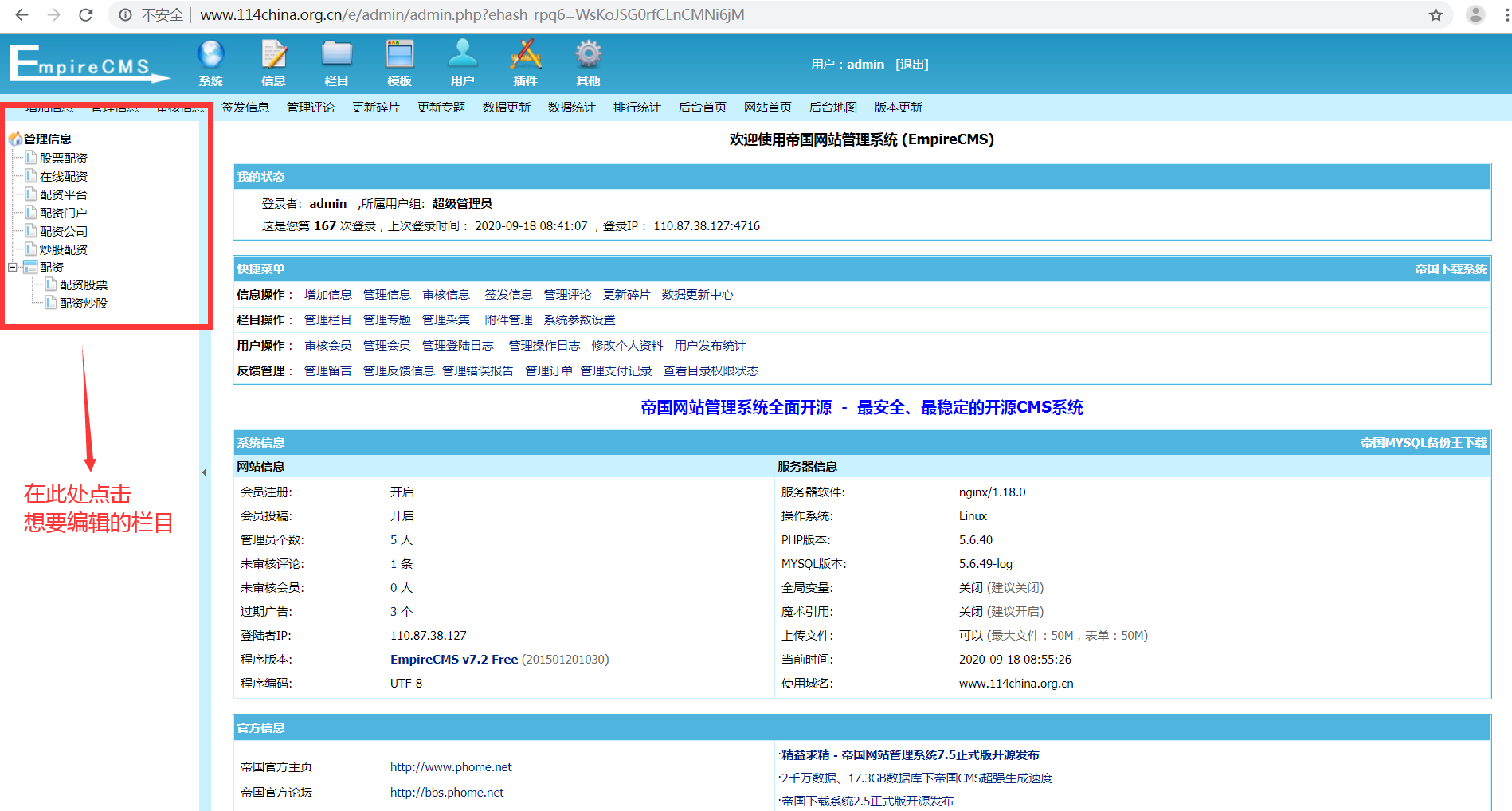The image size is (1512, 811).
Task: Reload the page with browser refresh icon
Action: [x=85, y=14]
